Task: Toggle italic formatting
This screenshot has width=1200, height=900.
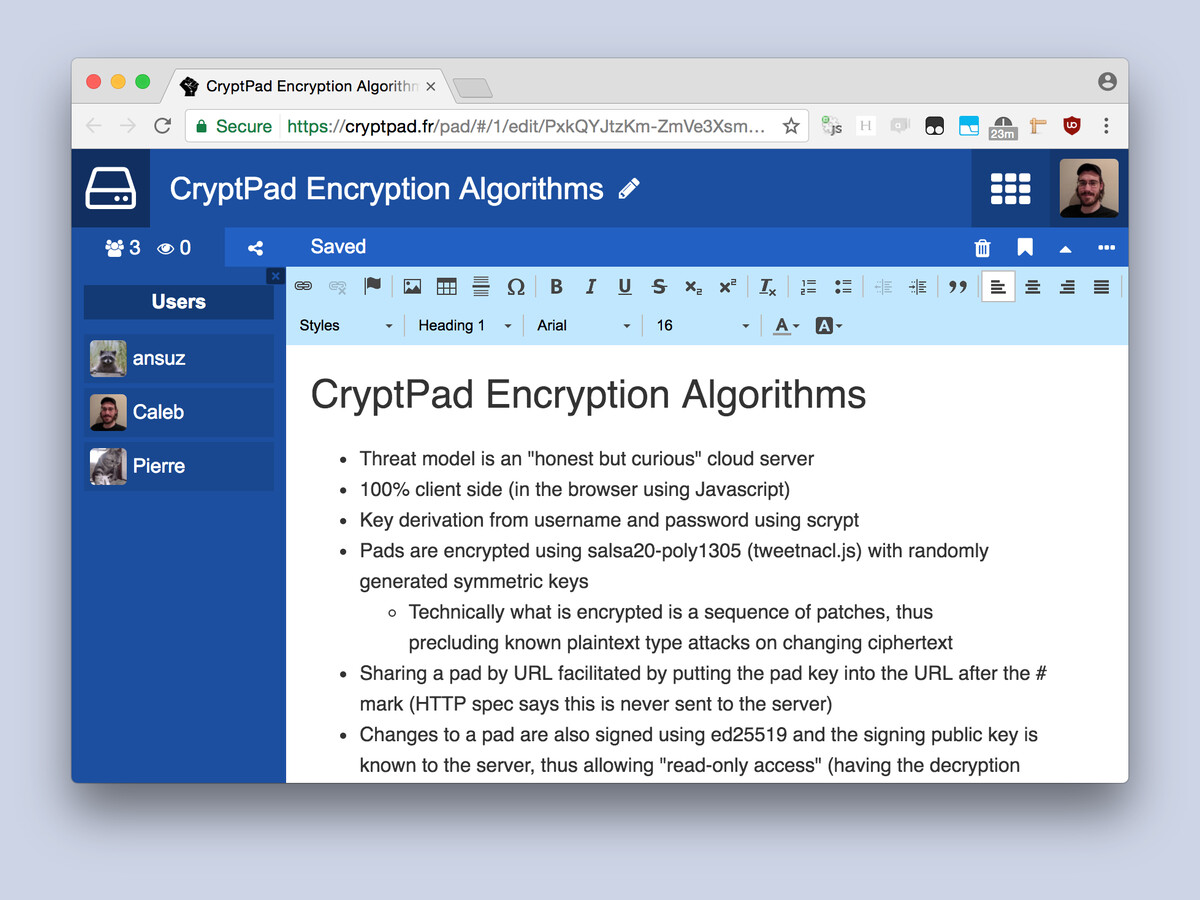Action: click(x=590, y=287)
